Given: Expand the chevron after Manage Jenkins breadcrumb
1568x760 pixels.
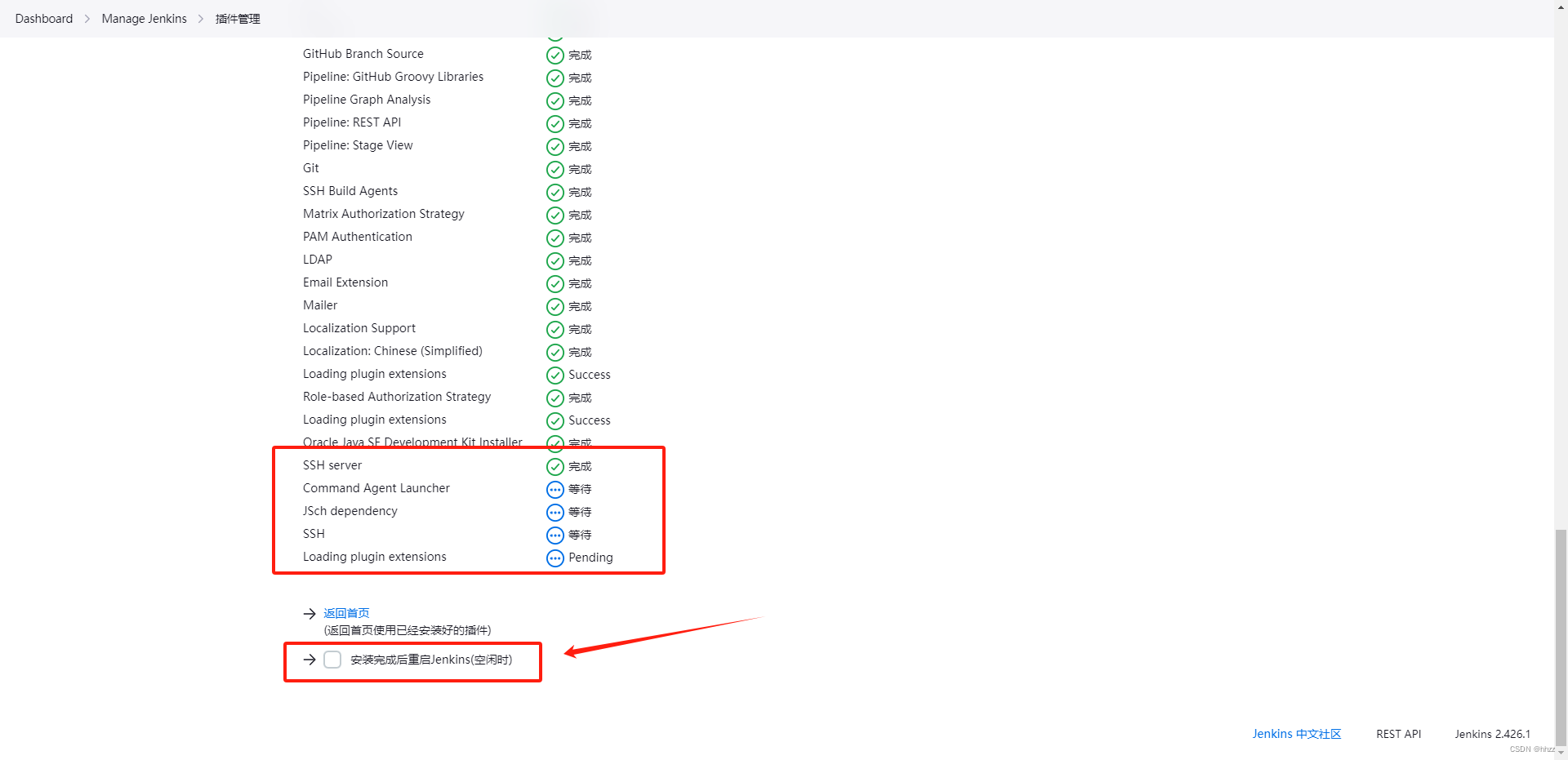Looking at the screenshot, I should pos(201,19).
